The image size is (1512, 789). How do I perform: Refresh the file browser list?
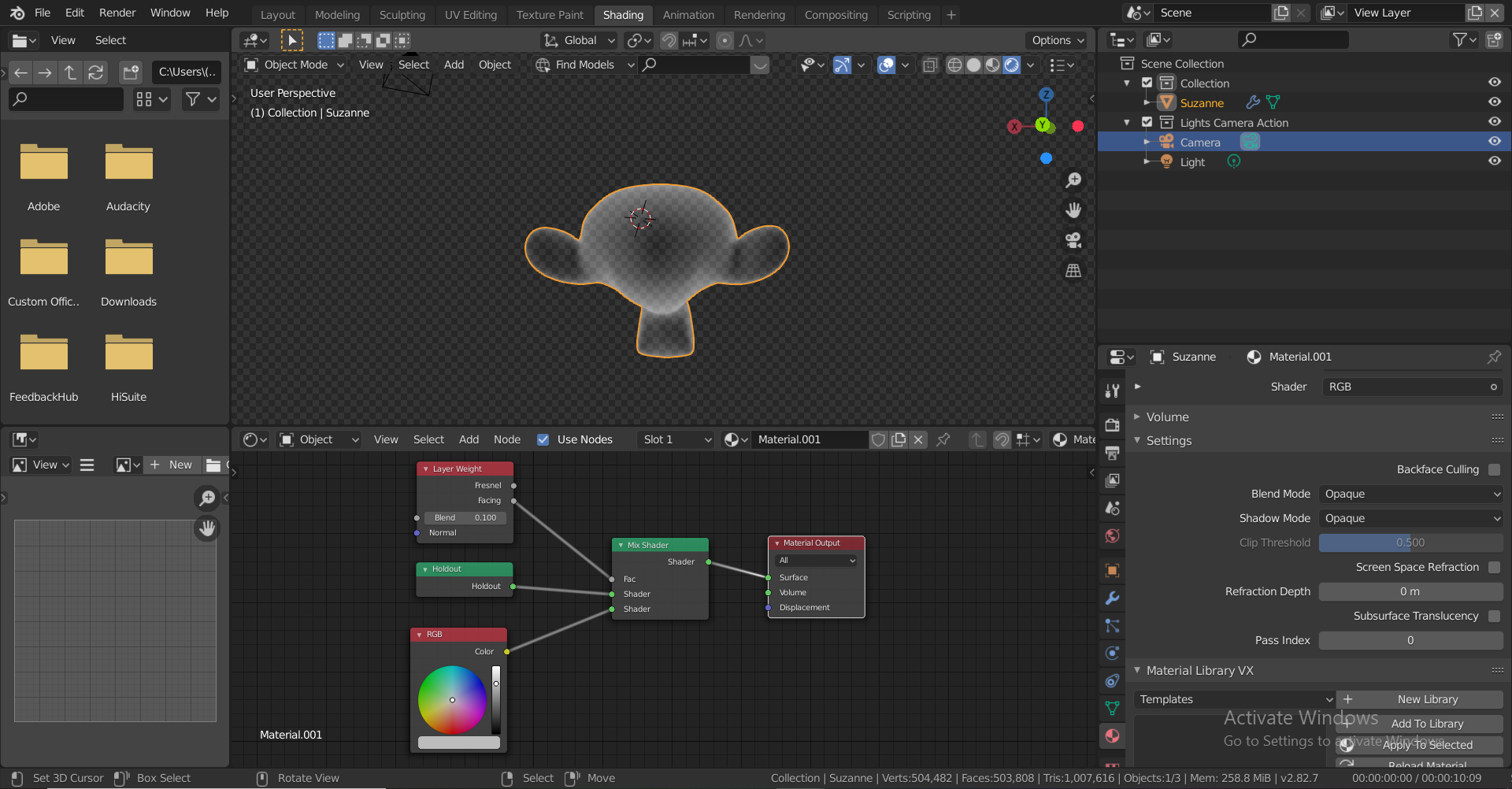[x=96, y=72]
